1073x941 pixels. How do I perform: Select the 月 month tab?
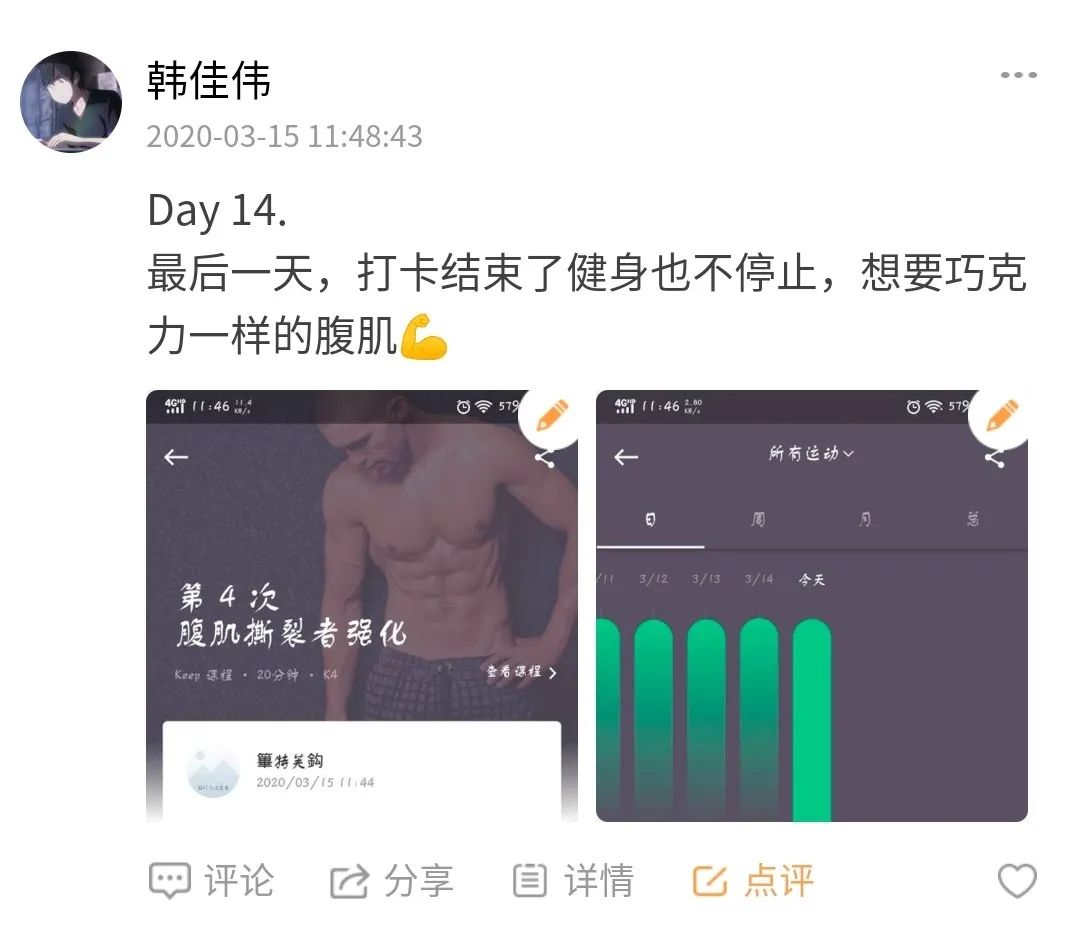click(x=865, y=520)
